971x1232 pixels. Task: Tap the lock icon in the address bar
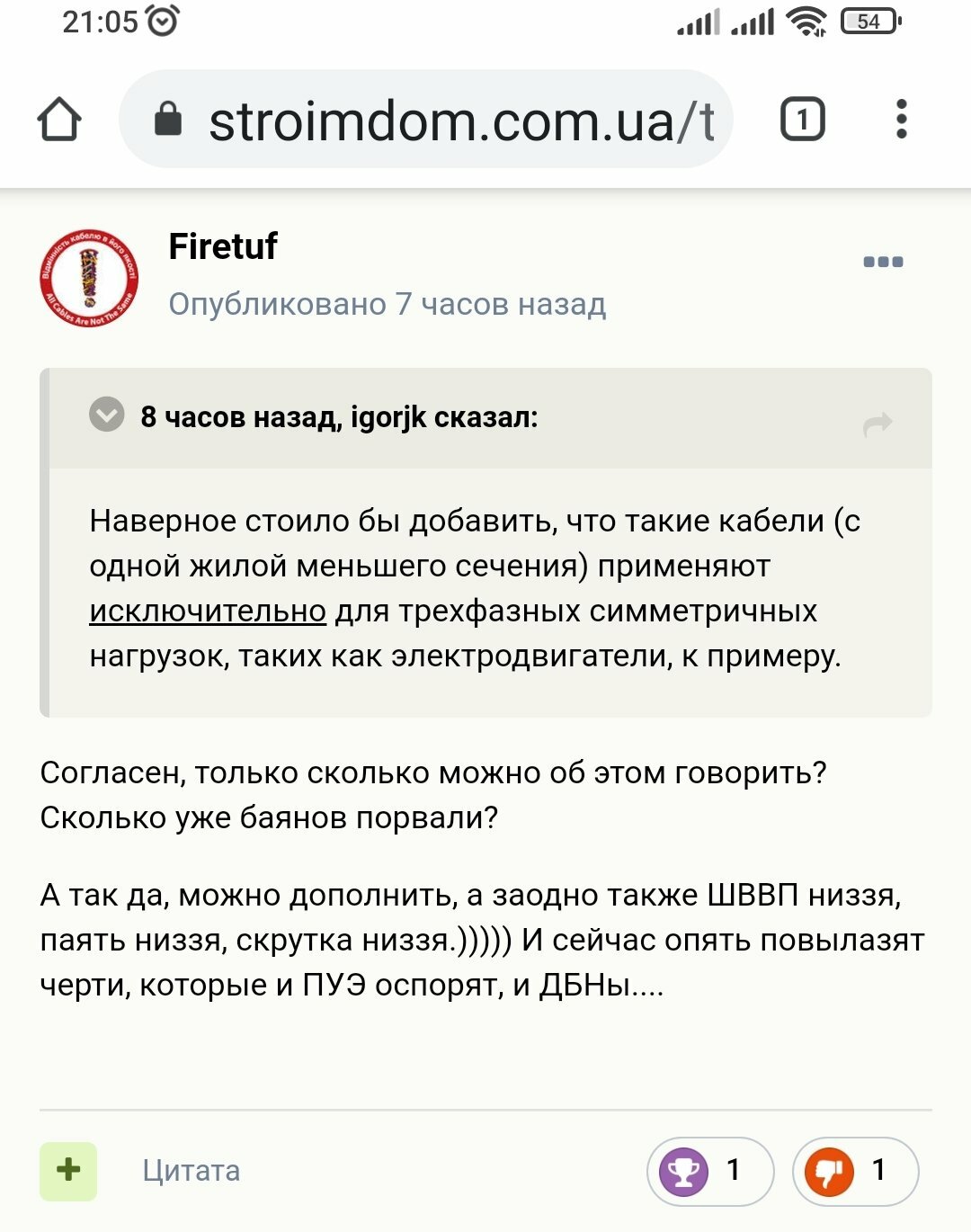tap(168, 119)
